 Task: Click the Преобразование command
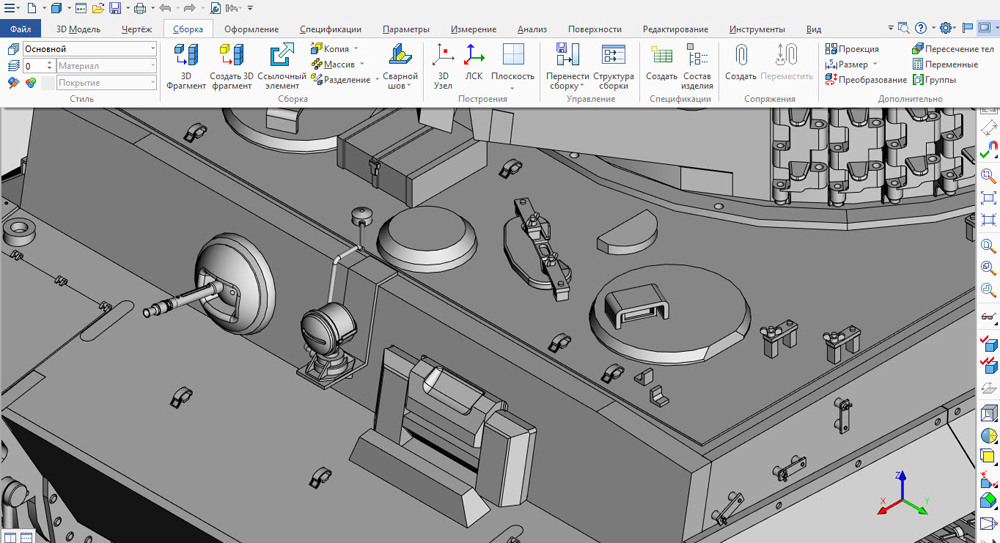[865, 80]
